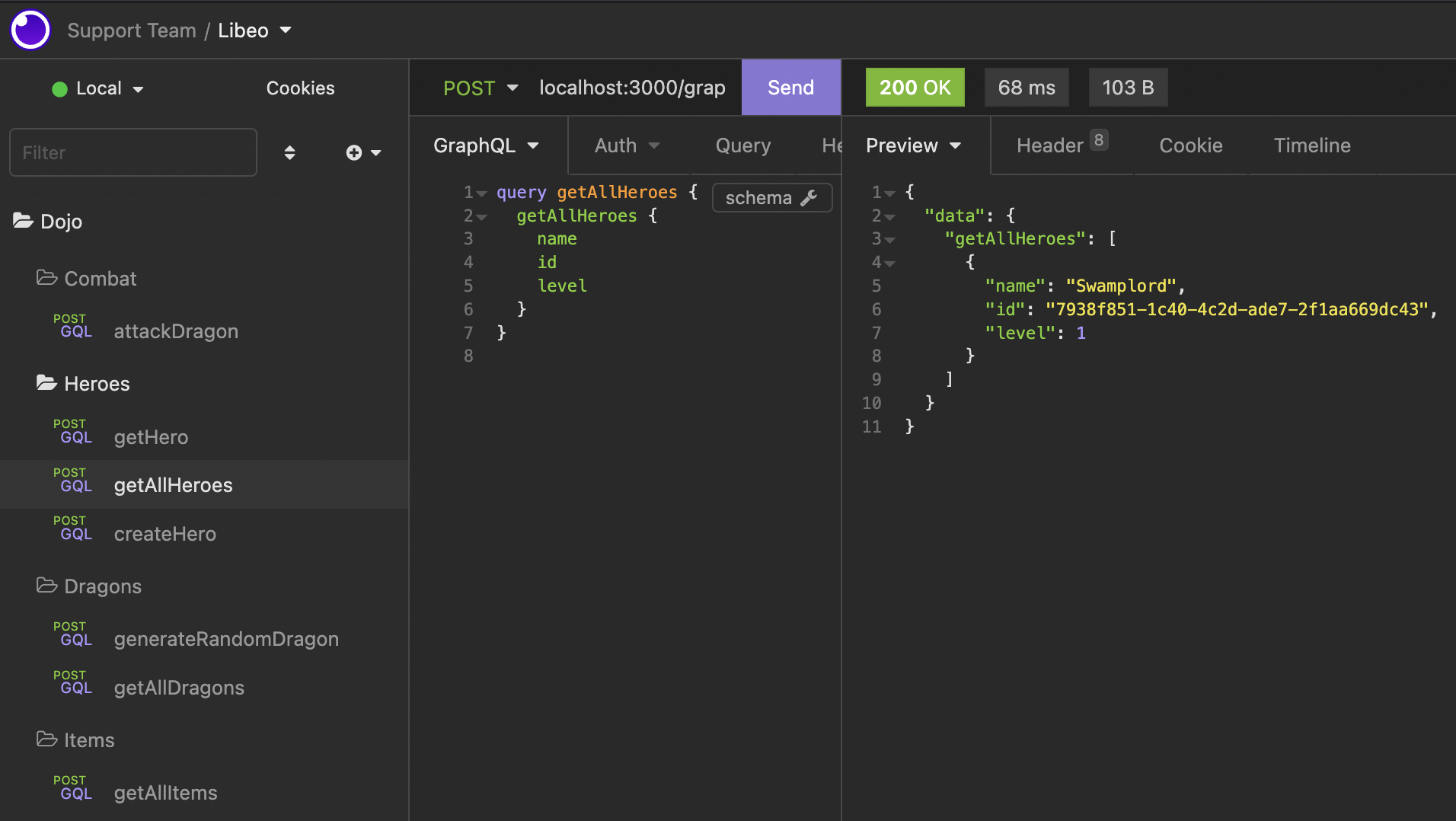The height and width of the screenshot is (821, 1456).
Task: Click the Dojo folder icon
Action: coord(23,221)
